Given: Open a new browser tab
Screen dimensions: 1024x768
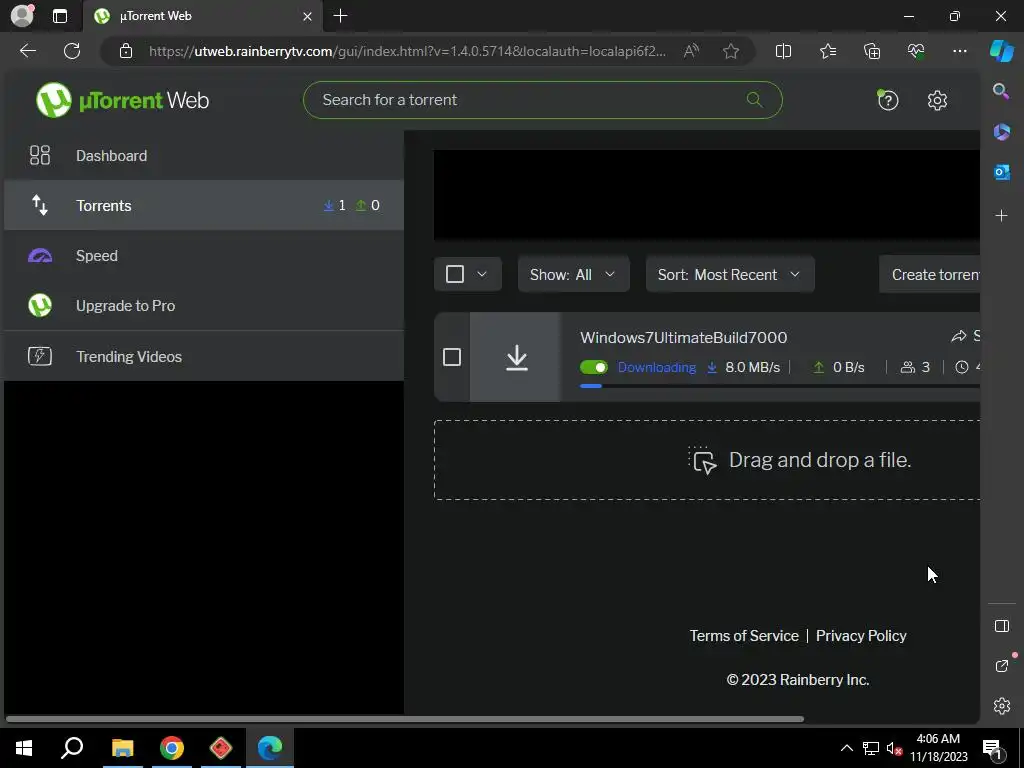Looking at the screenshot, I should click(340, 16).
